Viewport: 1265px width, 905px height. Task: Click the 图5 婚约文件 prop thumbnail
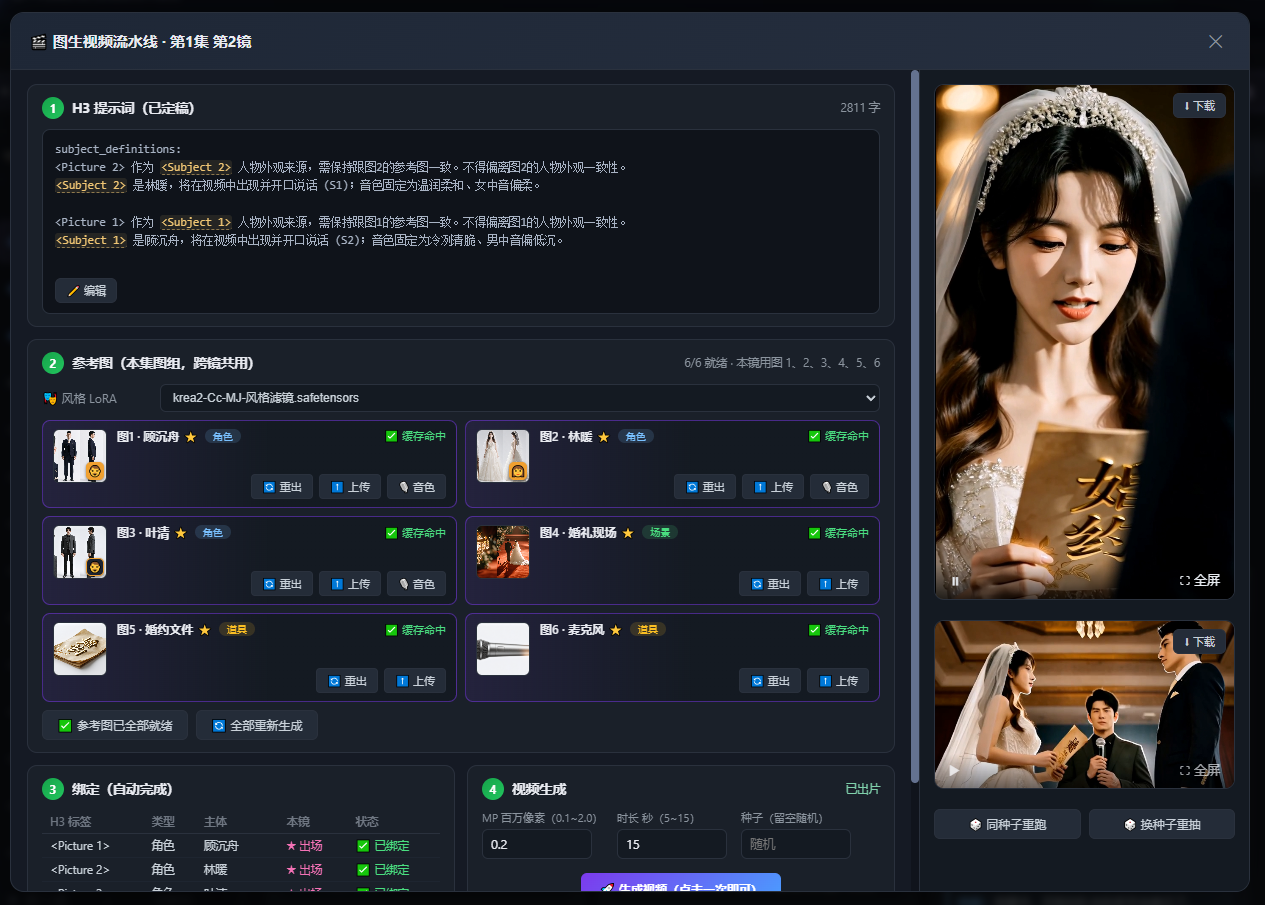pos(80,649)
